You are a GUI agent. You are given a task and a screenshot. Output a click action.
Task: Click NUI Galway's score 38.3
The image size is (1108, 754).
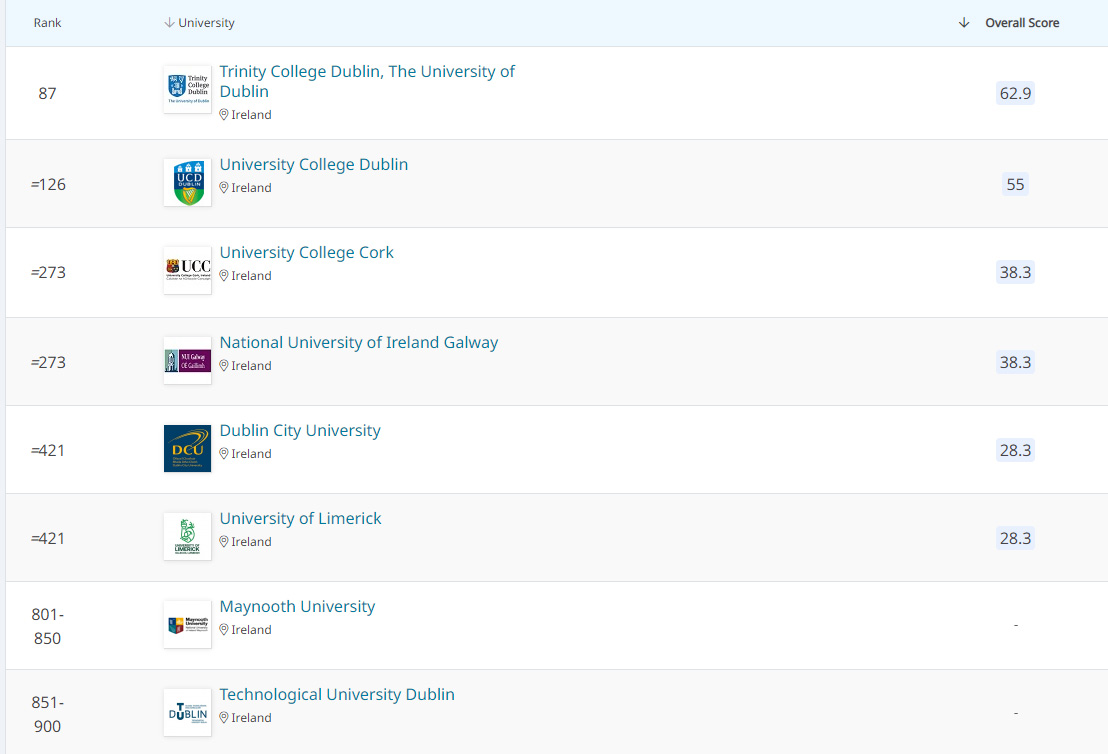click(x=1015, y=363)
